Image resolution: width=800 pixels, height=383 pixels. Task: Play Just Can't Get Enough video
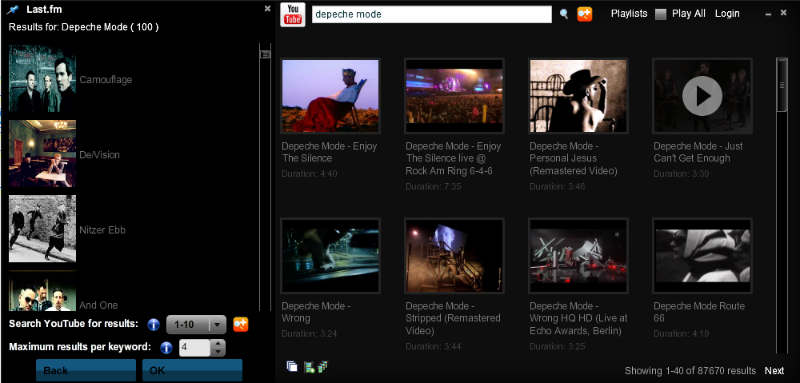point(702,96)
